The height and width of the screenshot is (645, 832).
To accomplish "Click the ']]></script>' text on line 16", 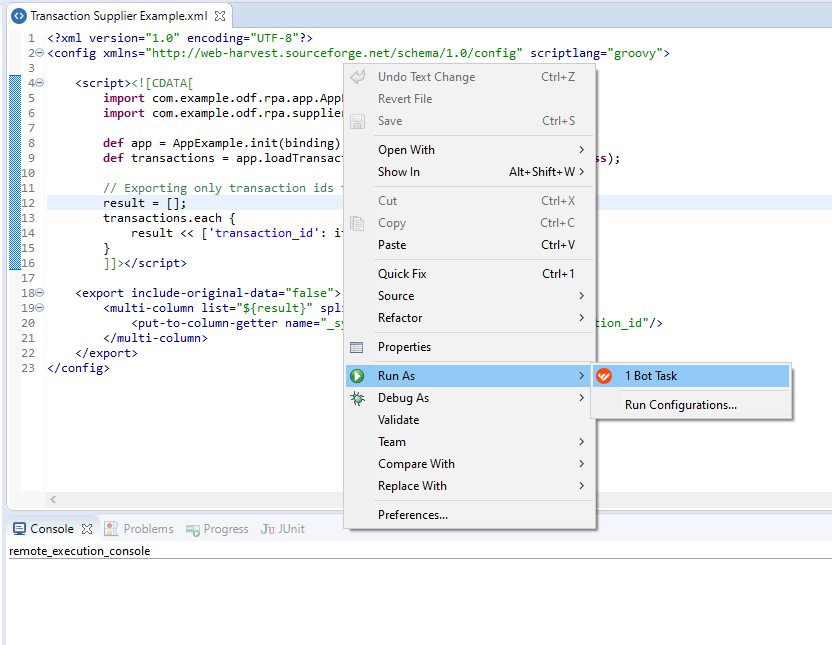I will click(x=145, y=263).
